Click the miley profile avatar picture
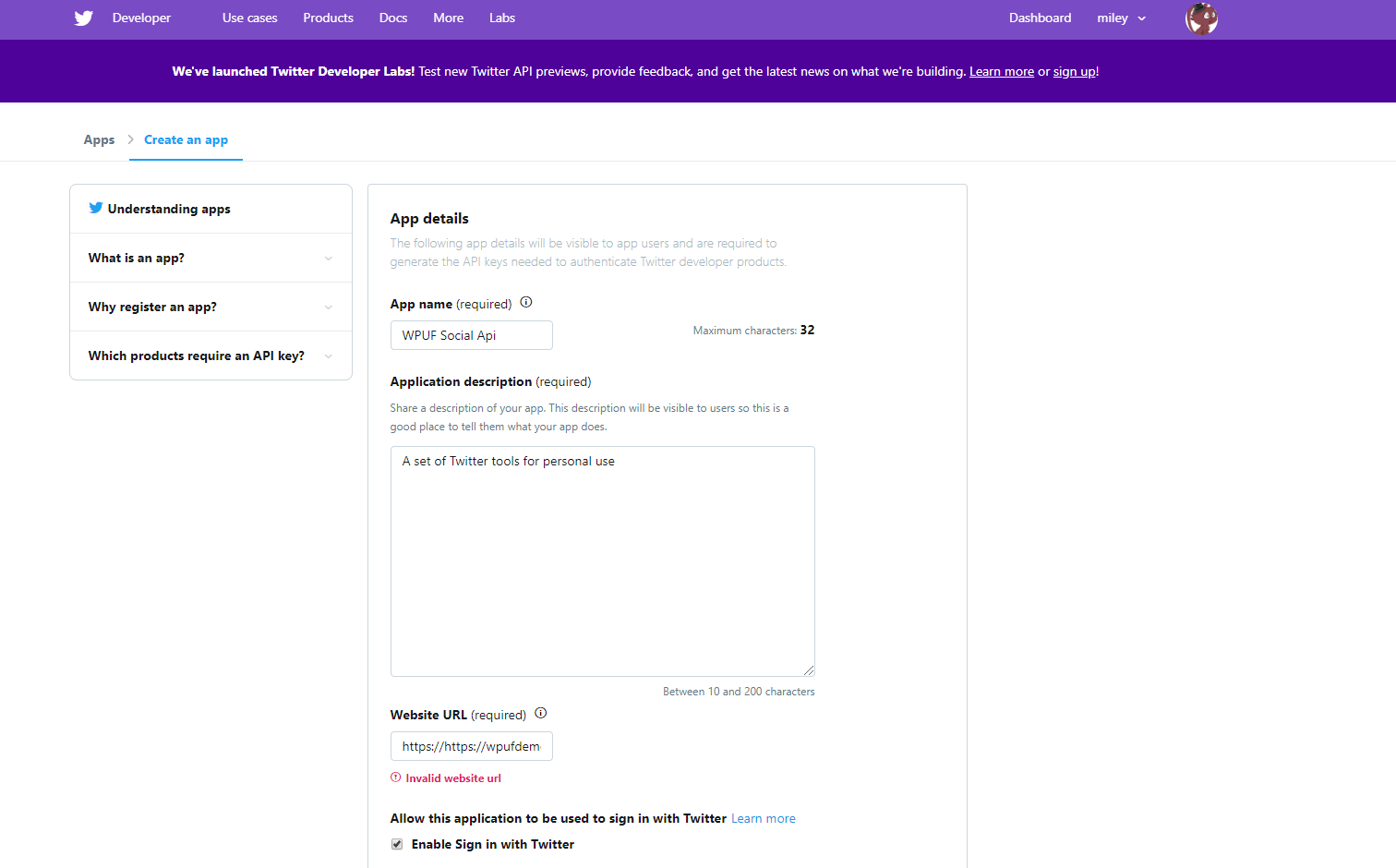The height and width of the screenshot is (868, 1396). pyautogui.click(x=1200, y=18)
